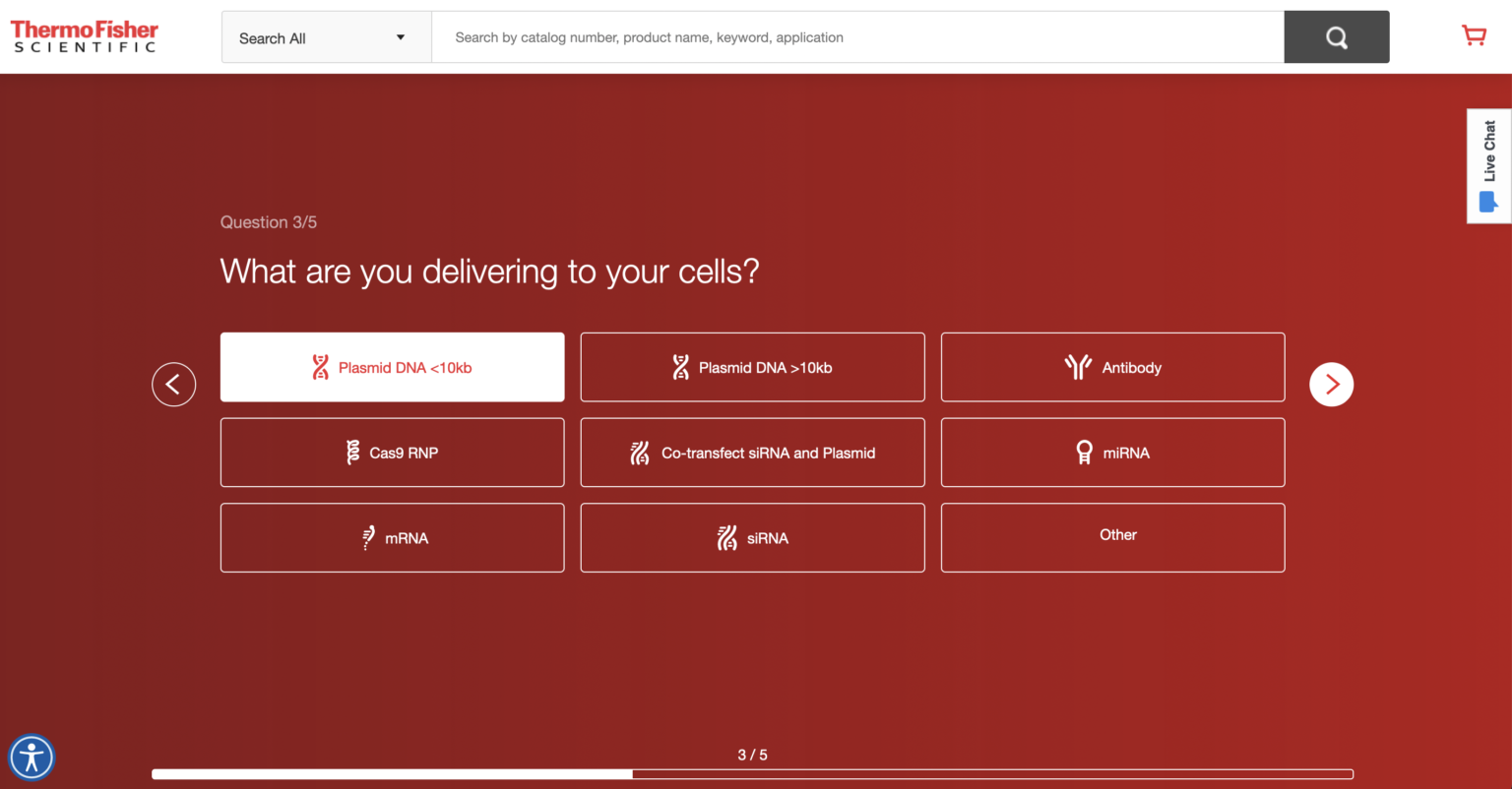
Task: Click the Thermo Fisher Scientific logo
Action: (x=85, y=36)
